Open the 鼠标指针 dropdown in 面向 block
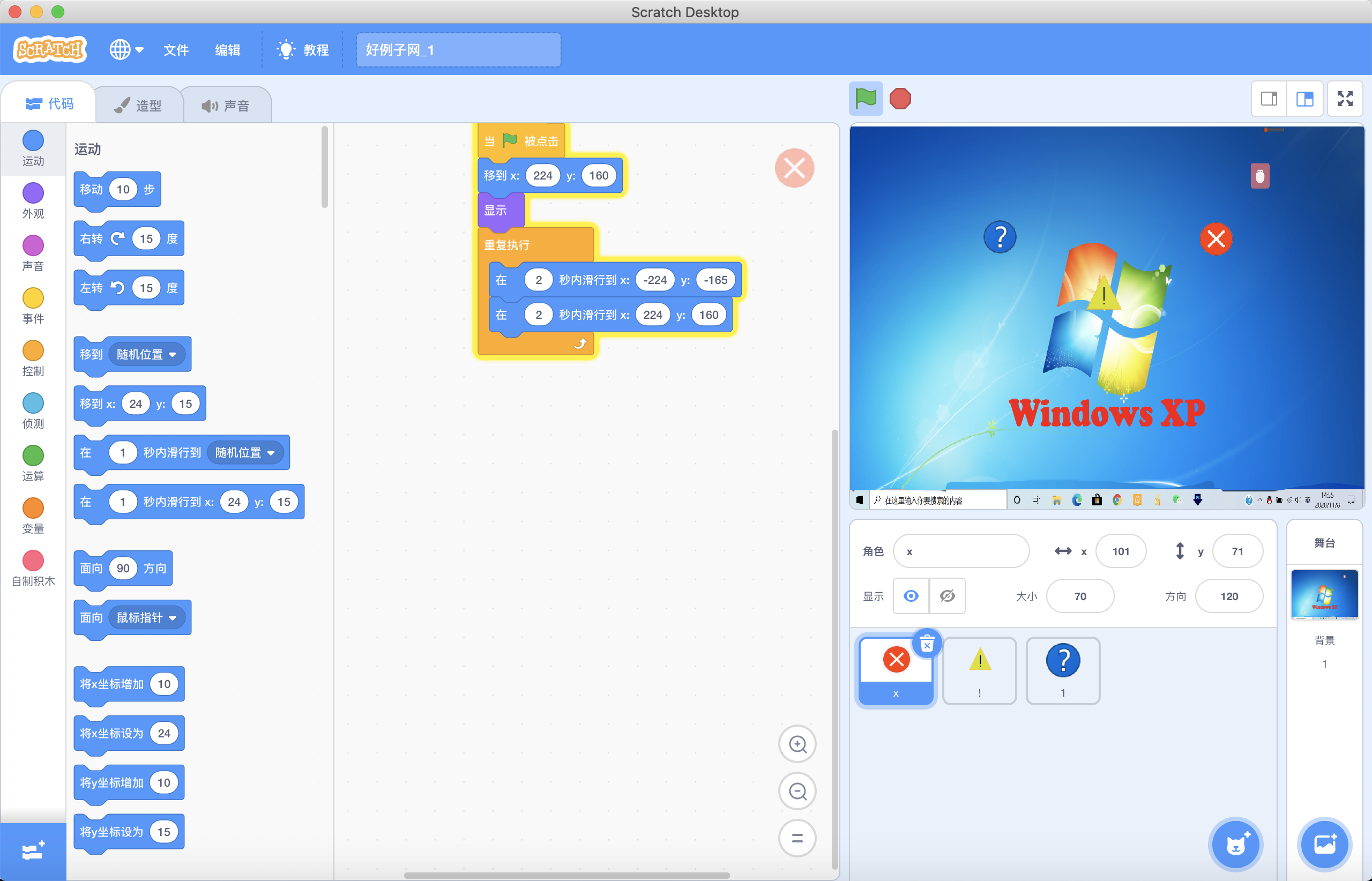This screenshot has height=881, width=1372. [x=146, y=618]
